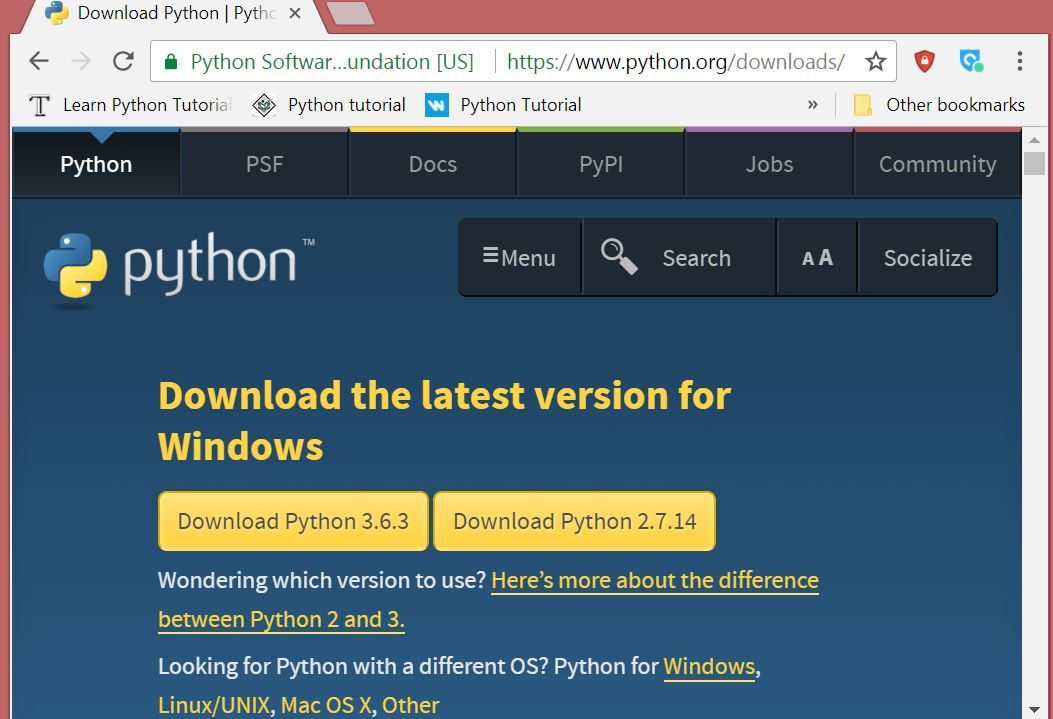Open the Python 2 and 3 difference link
The width and height of the screenshot is (1053, 719).
tap(655, 580)
